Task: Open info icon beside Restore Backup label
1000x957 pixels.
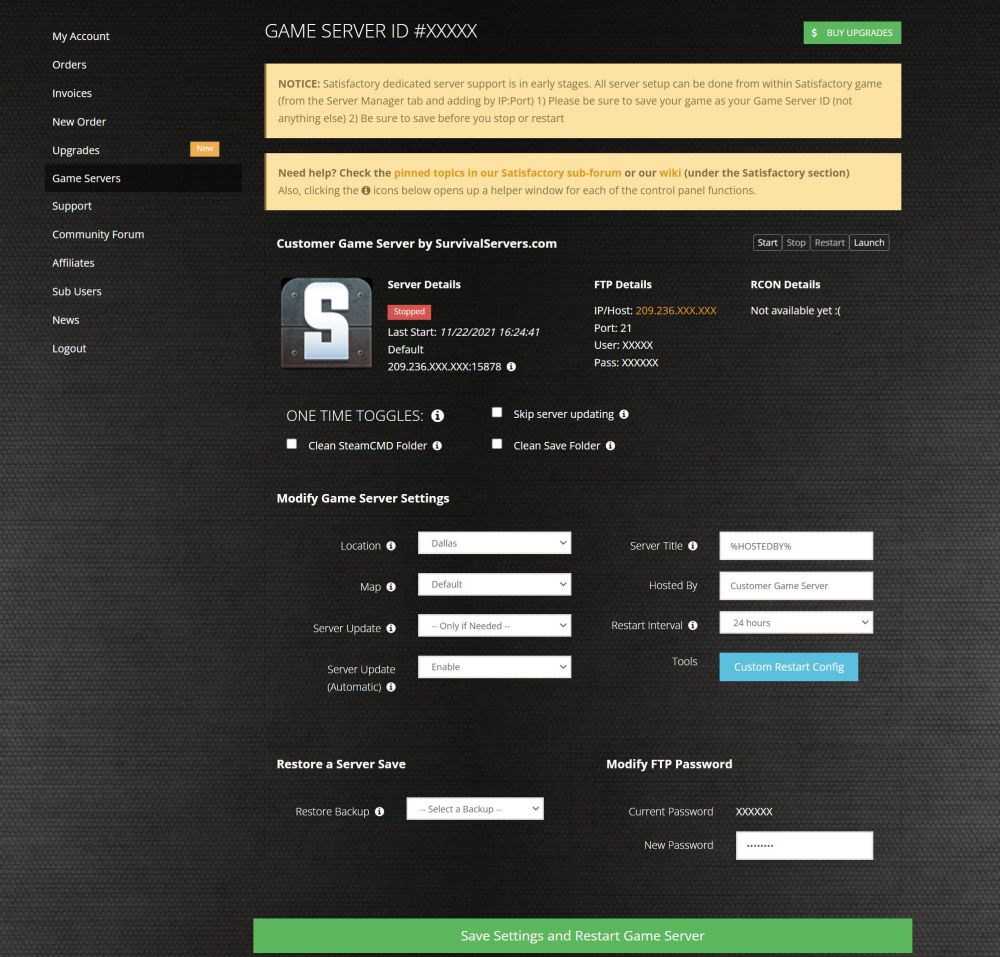Action: (x=379, y=812)
